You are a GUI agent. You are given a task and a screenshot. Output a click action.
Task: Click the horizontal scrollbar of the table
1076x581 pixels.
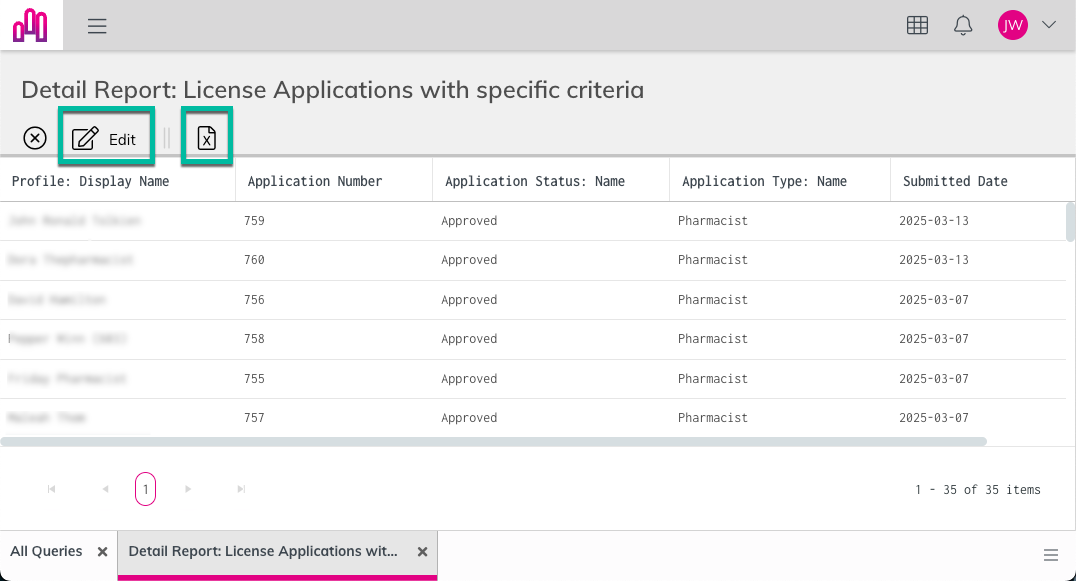tap(493, 442)
